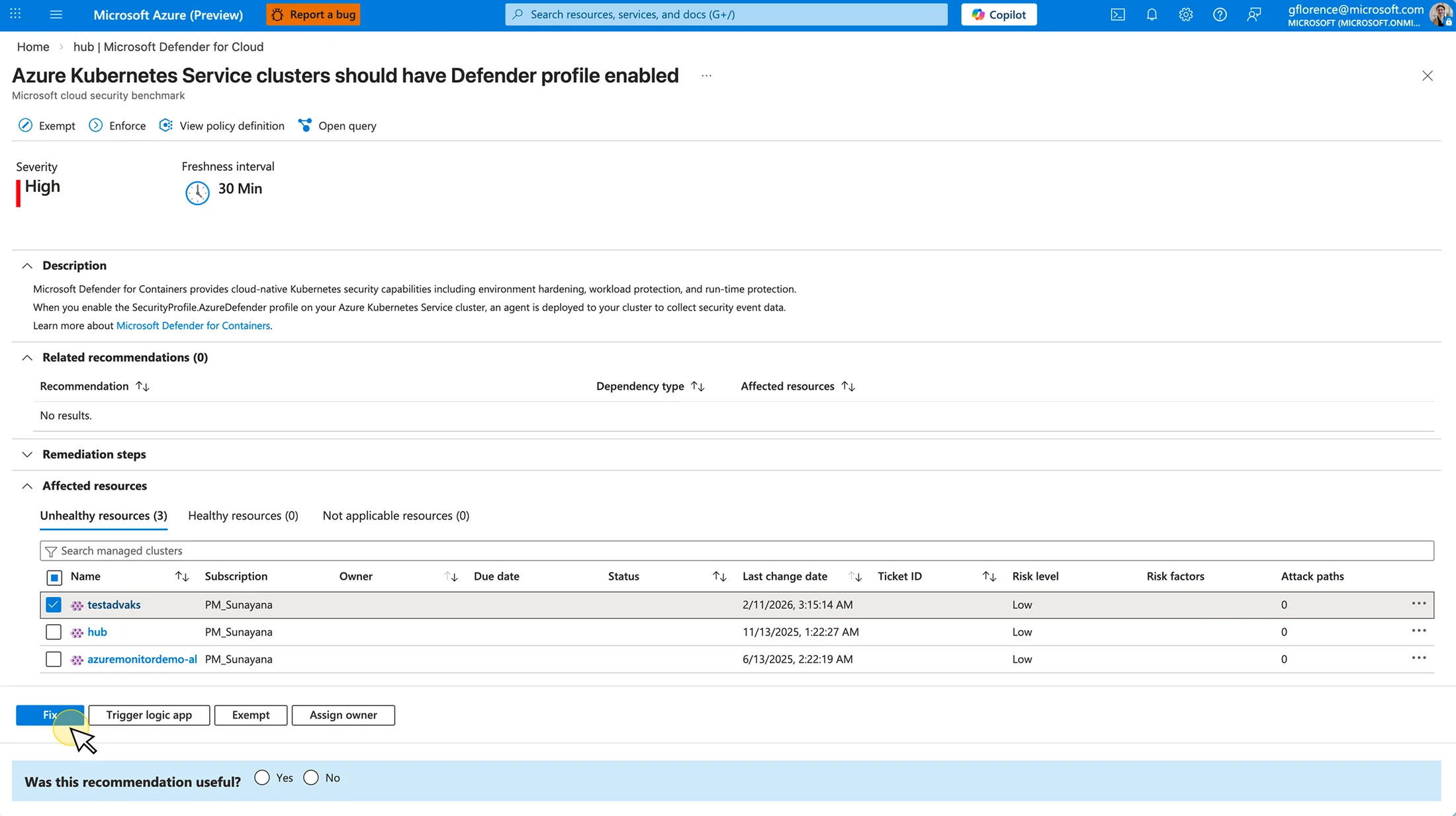This screenshot has width=1456, height=816.
Task: Open the account avatar for gflorence
Action: pos(1441,15)
